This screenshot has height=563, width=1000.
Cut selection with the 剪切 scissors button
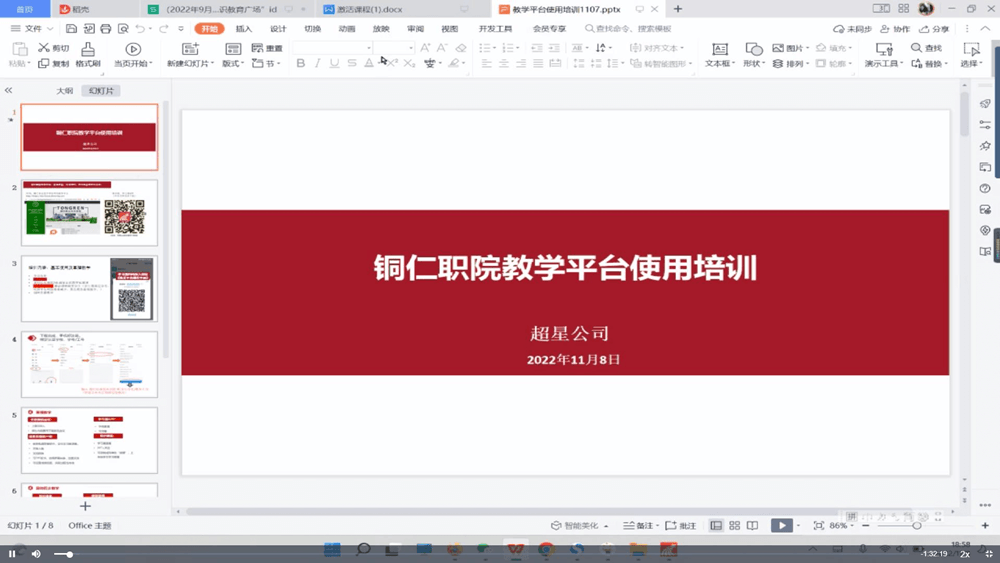(54, 48)
